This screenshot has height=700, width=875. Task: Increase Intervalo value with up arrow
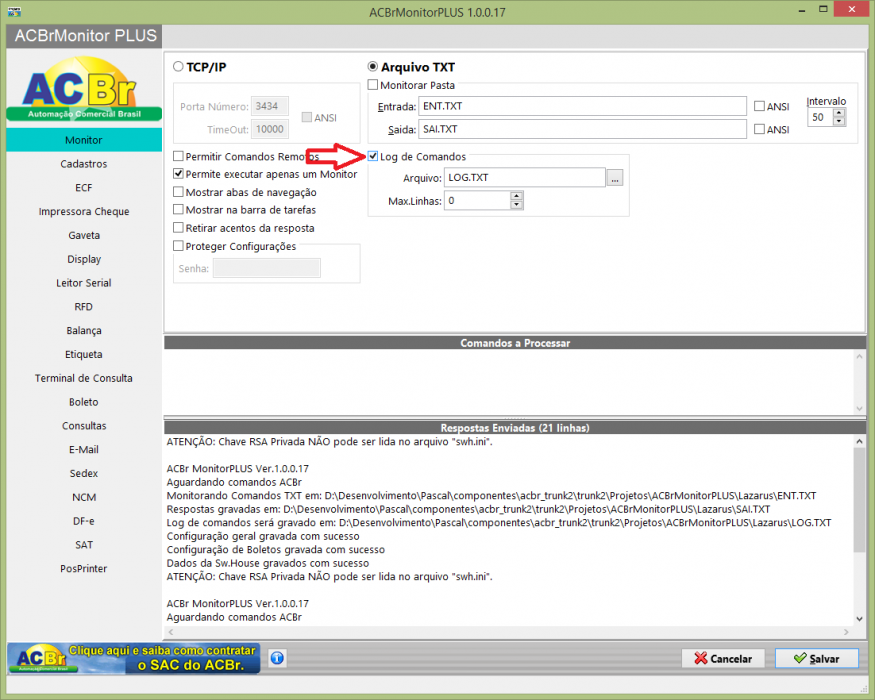839,113
